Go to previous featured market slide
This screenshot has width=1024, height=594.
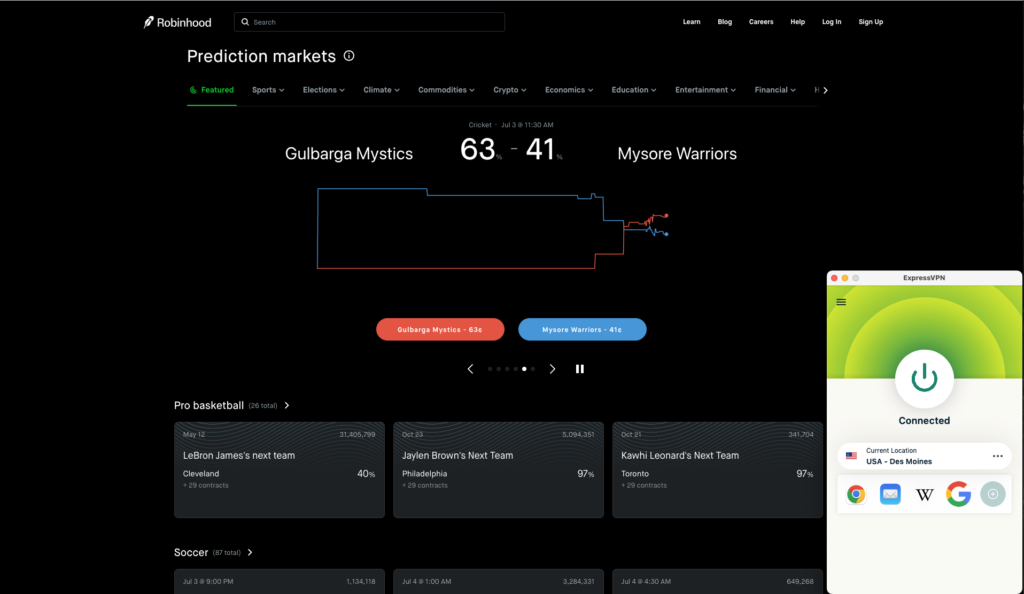pyautogui.click(x=470, y=369)
